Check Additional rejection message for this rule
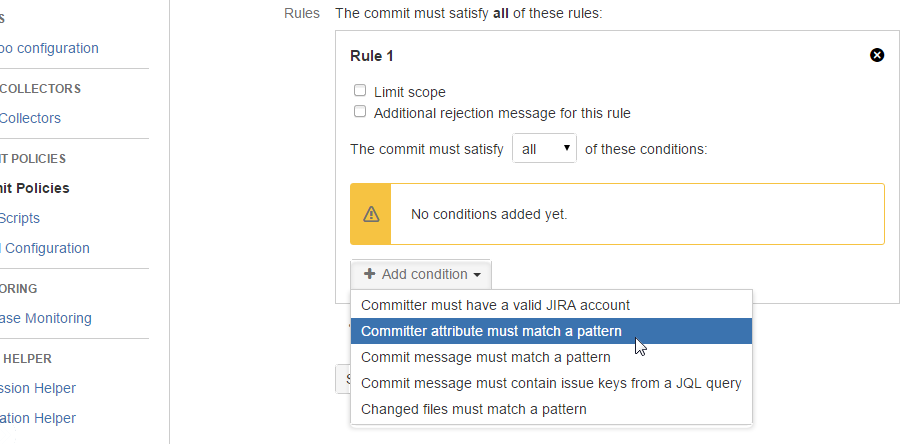Image resolution: width=920 pixels, height=444 pixels. point(360,112)
